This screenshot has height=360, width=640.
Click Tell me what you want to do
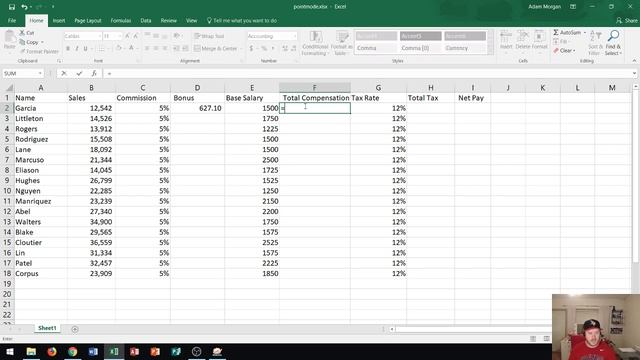click(x=242, y=20)
